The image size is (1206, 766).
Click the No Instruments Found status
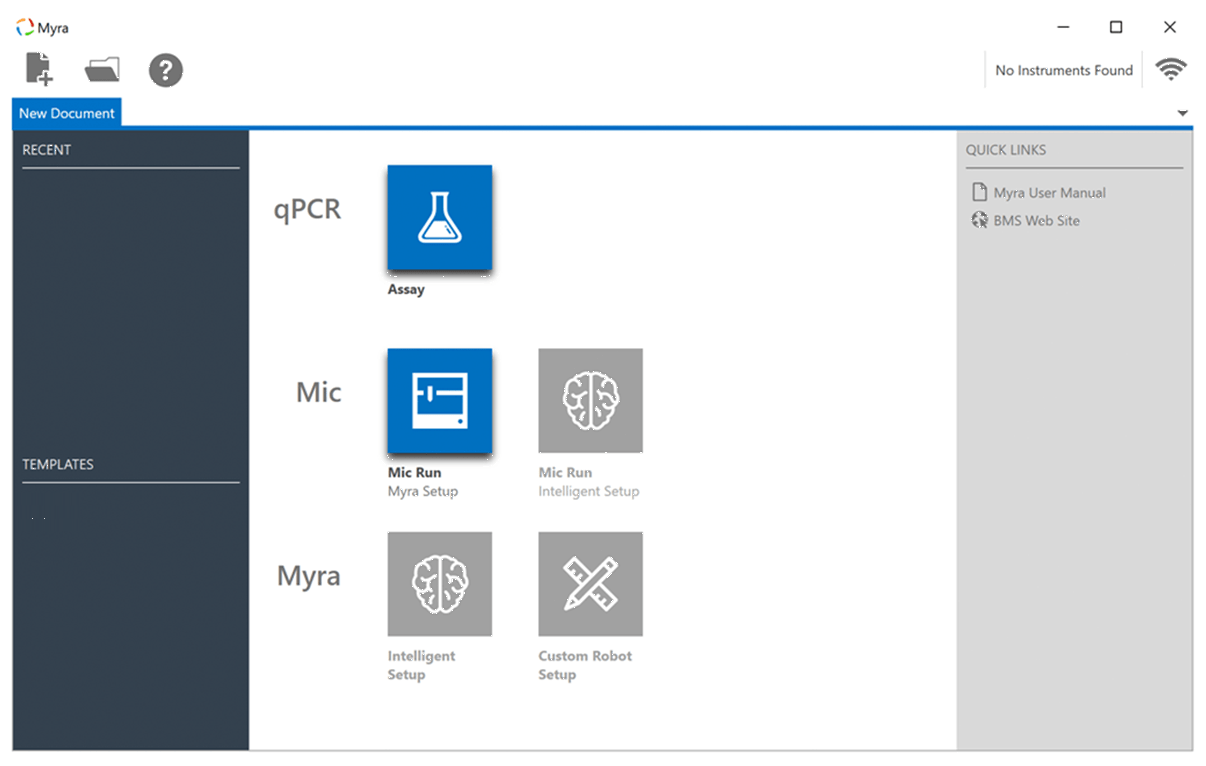pyautogui.click(x=1064, y=71)
